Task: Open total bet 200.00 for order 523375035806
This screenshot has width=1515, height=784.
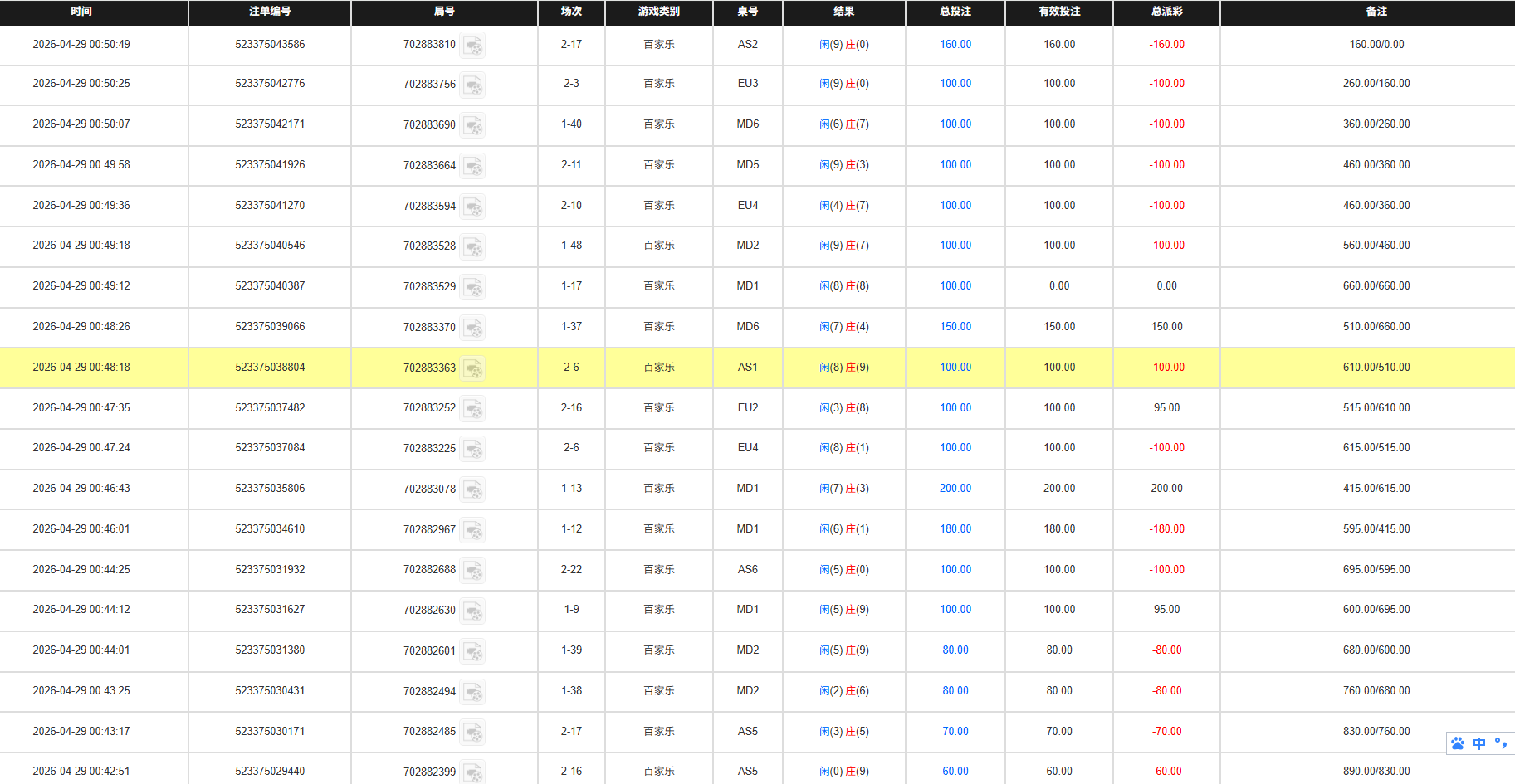Action: [x=955, y=489]
